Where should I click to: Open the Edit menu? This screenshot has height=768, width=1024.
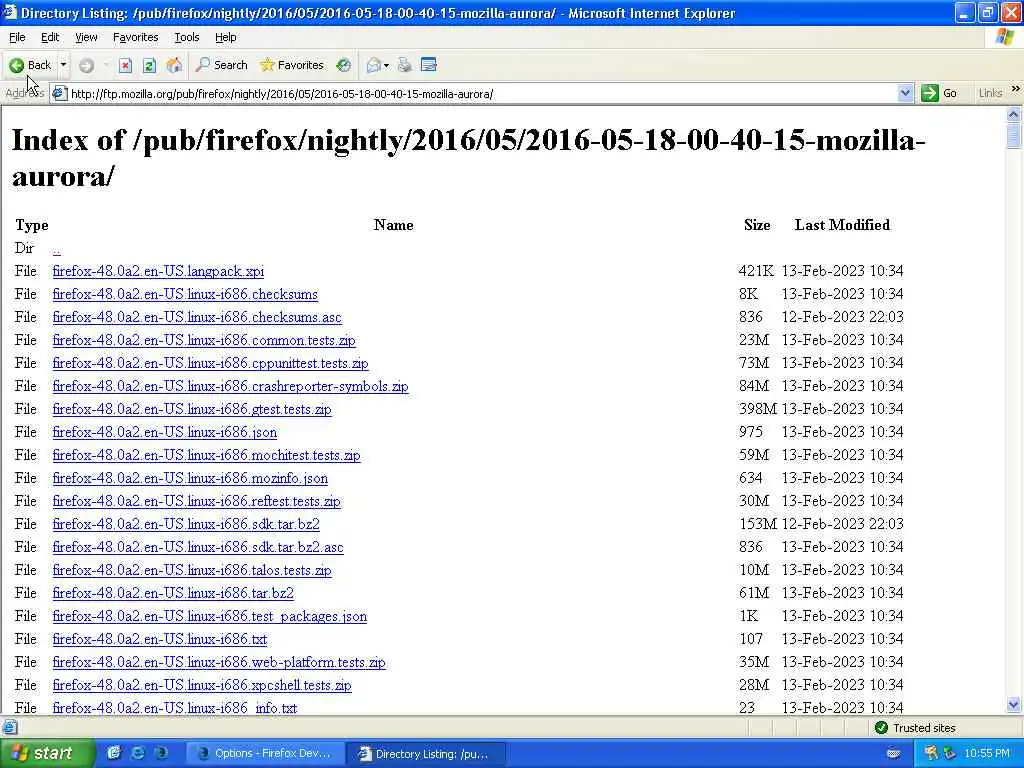(50, 37)
